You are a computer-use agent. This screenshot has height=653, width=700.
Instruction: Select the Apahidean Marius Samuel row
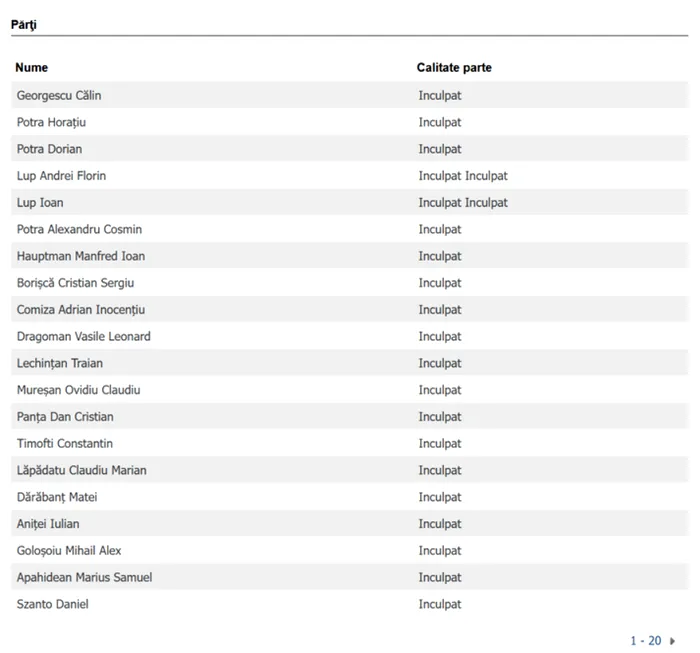pos(85,578)
